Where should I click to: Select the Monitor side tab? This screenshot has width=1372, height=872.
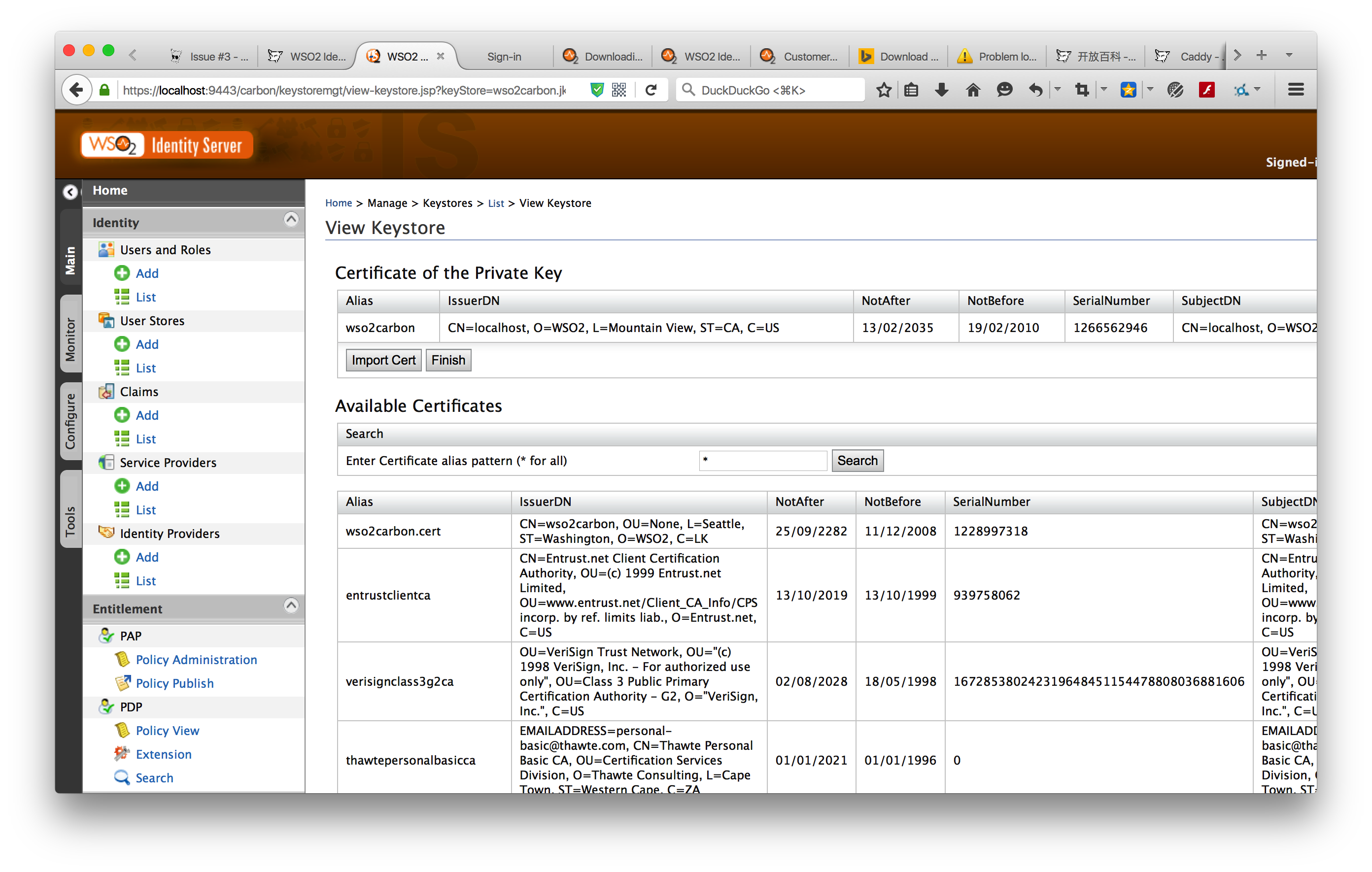coord(70,338)
